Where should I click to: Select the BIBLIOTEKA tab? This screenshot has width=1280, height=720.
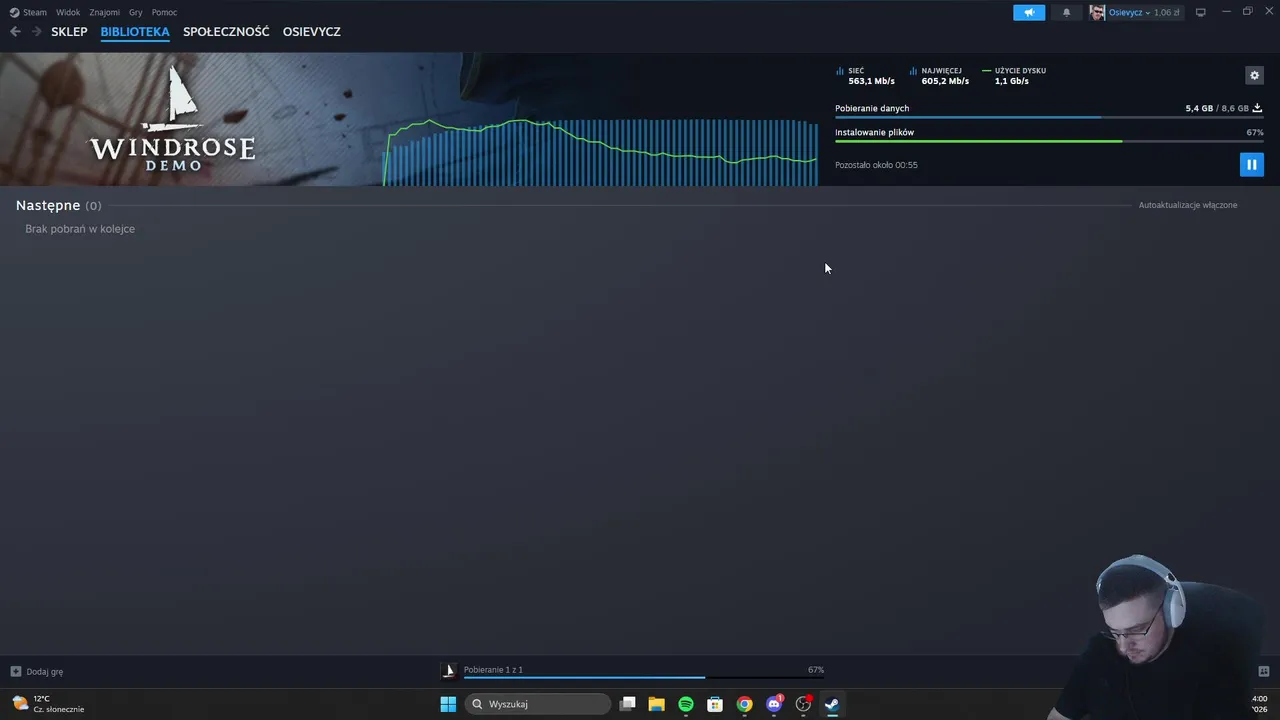point(135,32)
